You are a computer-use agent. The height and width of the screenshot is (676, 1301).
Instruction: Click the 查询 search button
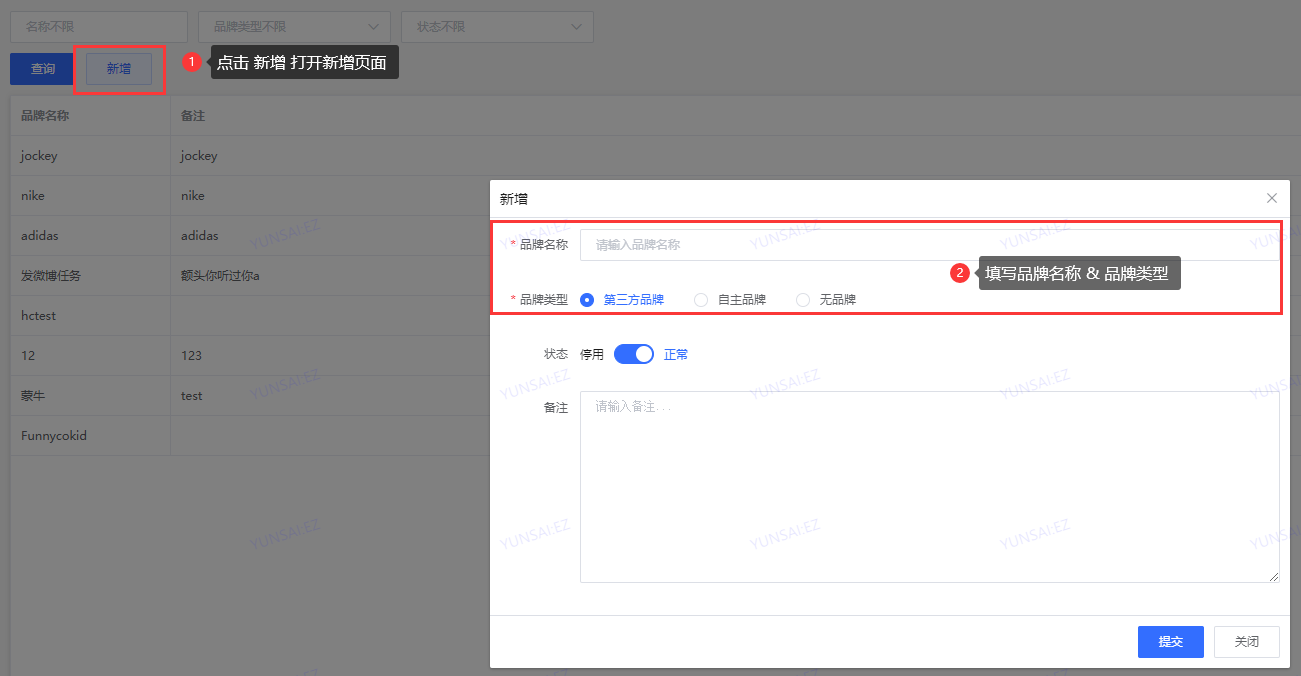42,69
